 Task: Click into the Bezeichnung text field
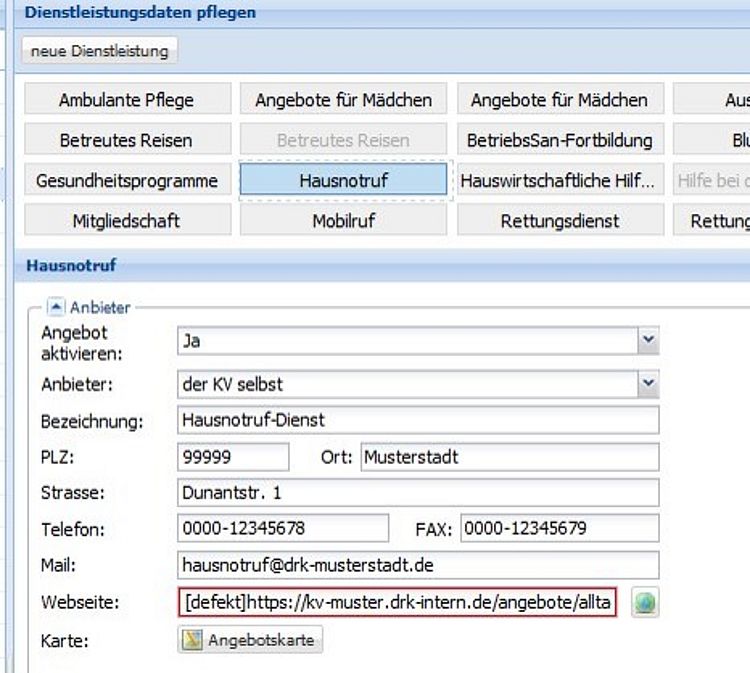(x=417, y=421)
